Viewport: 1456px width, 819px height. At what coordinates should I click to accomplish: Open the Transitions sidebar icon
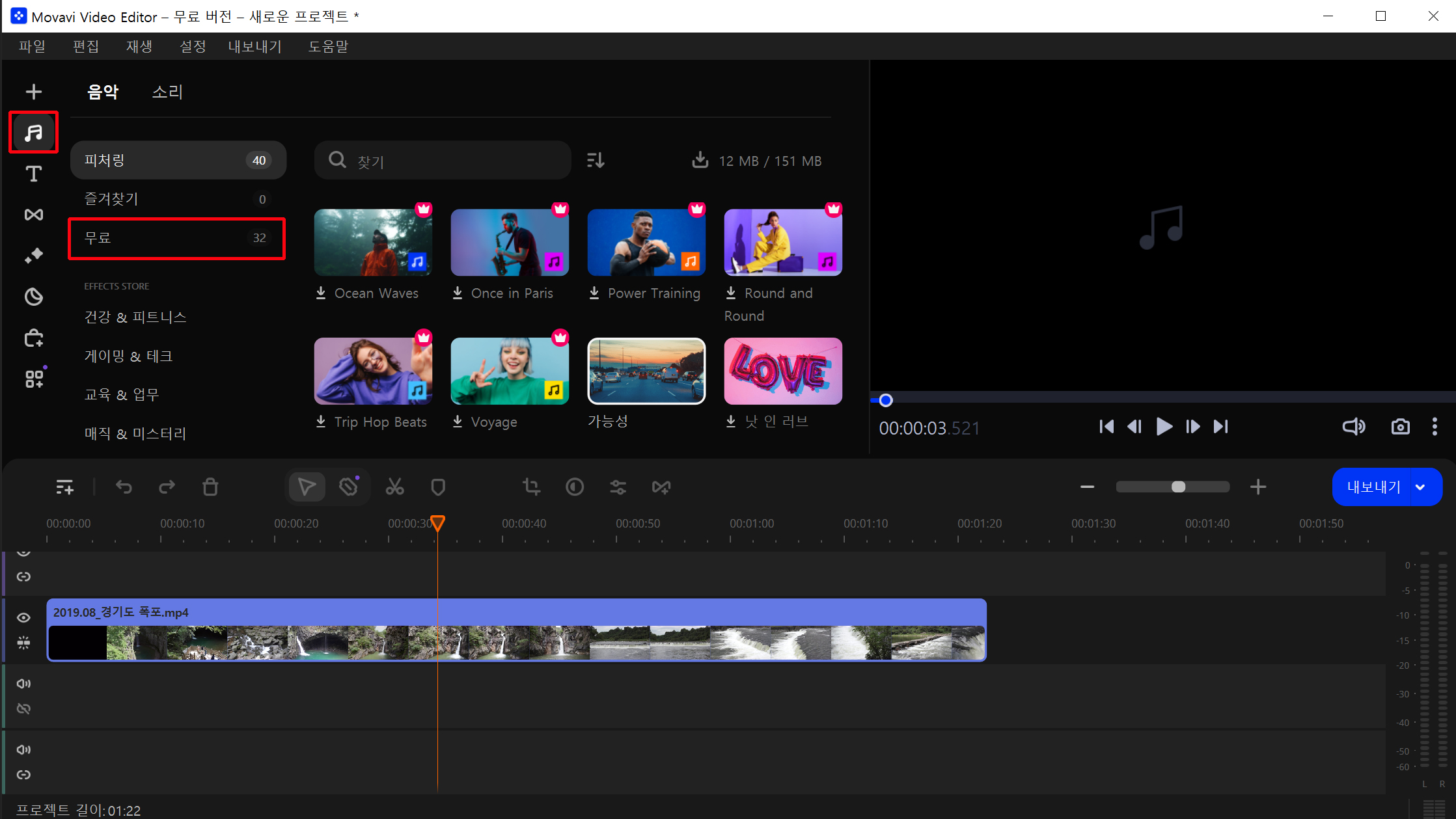pos(33,215)
